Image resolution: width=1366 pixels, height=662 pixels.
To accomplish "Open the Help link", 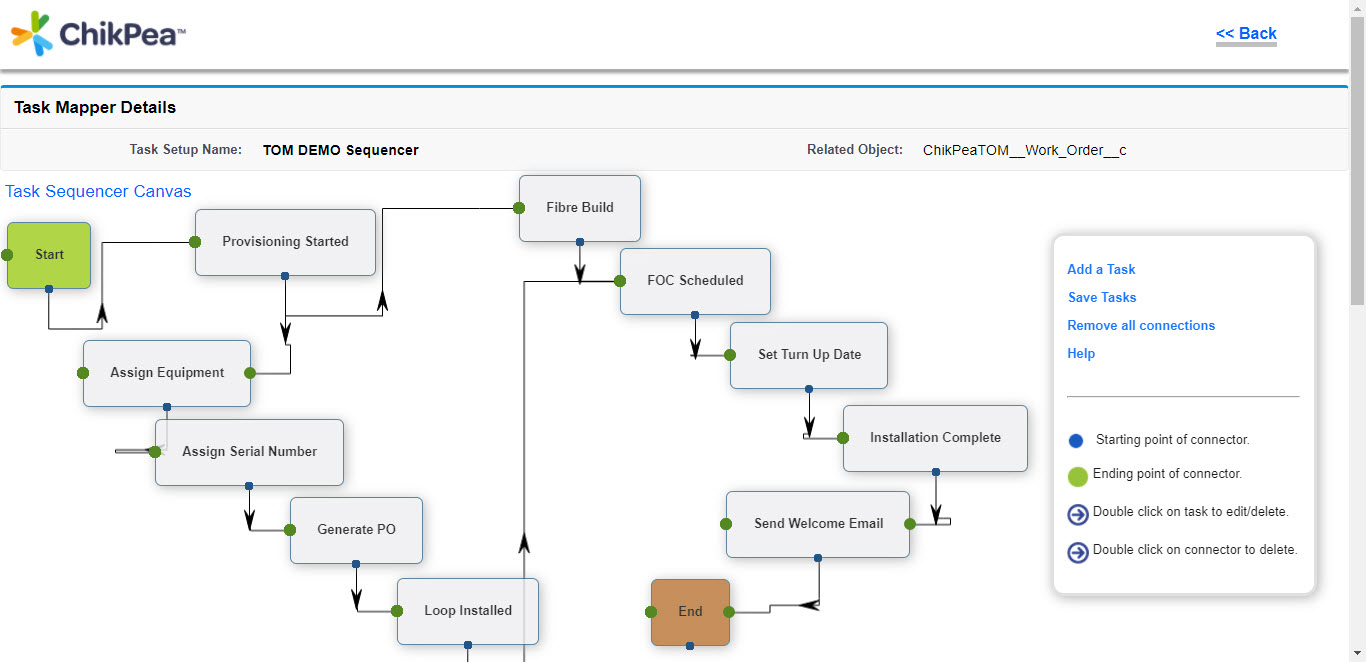I will 1080,353.
